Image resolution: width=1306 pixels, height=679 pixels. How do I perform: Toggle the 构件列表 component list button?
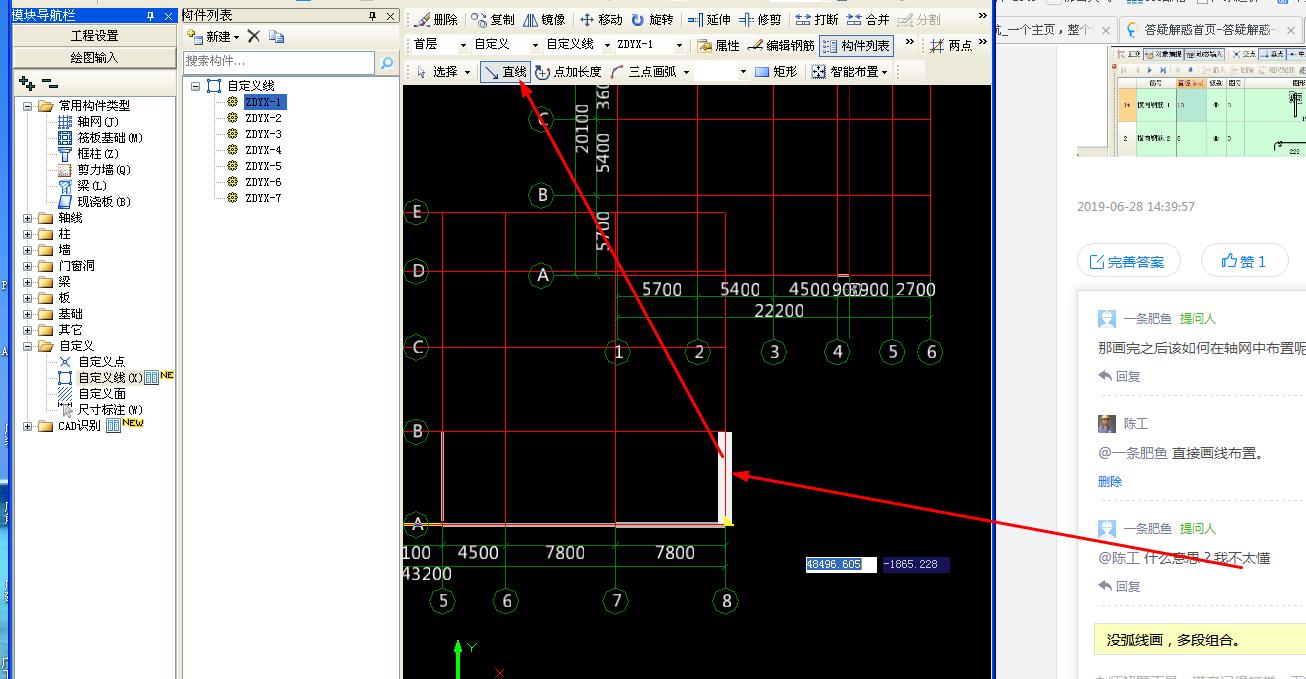pos(856,45)
